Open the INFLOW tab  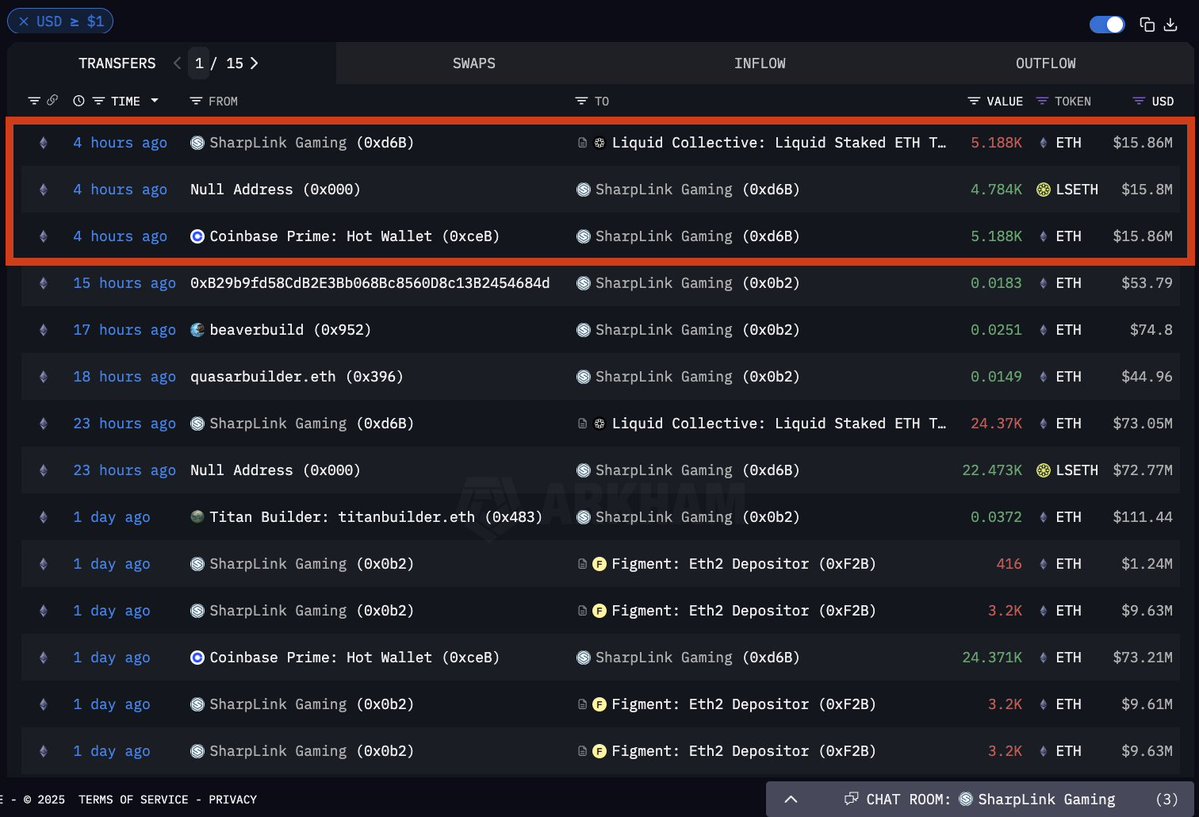click(x=760, y=63)
